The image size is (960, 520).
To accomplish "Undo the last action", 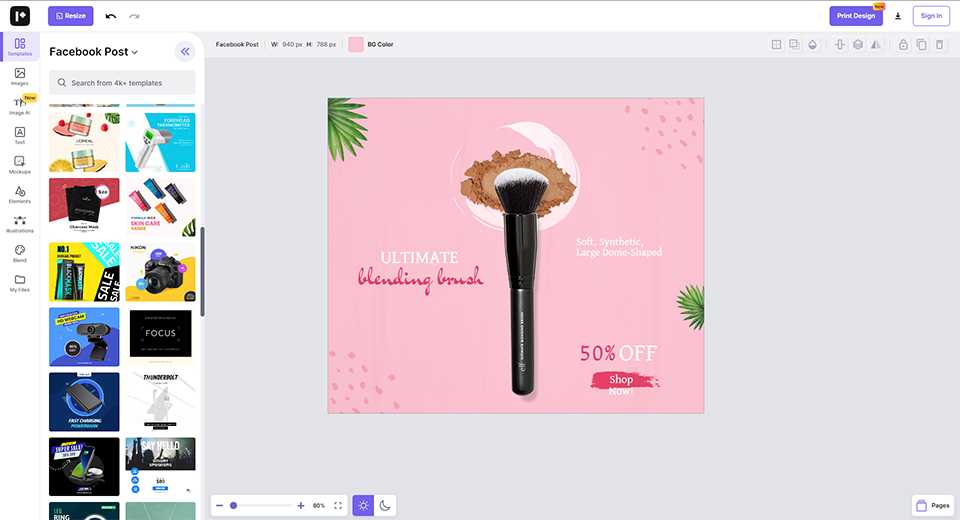I will [111, 16].
